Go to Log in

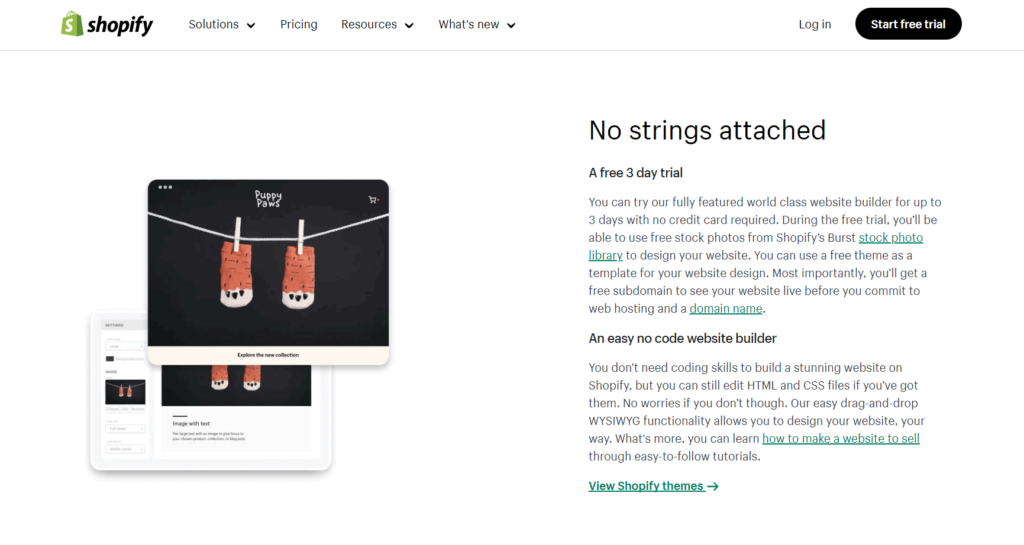click(814, 25)
